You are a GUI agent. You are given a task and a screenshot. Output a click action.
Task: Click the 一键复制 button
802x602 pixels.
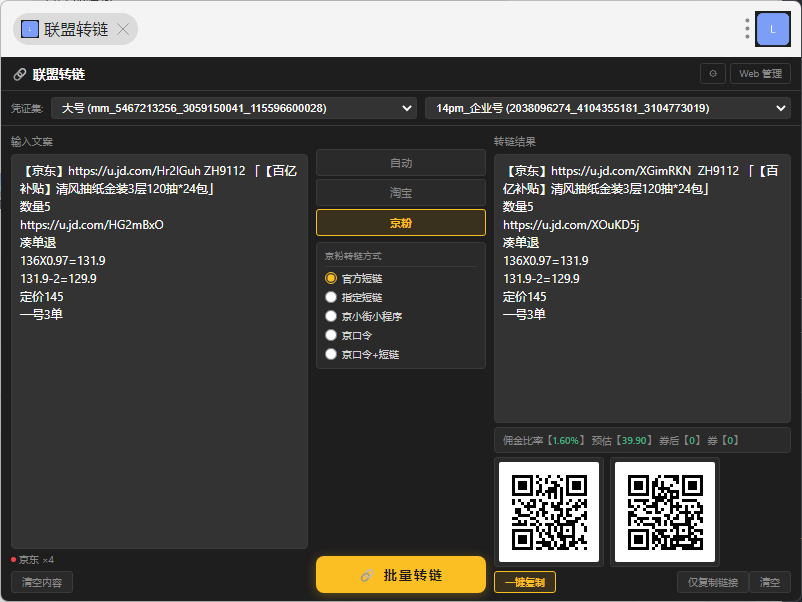pos(525,582)
